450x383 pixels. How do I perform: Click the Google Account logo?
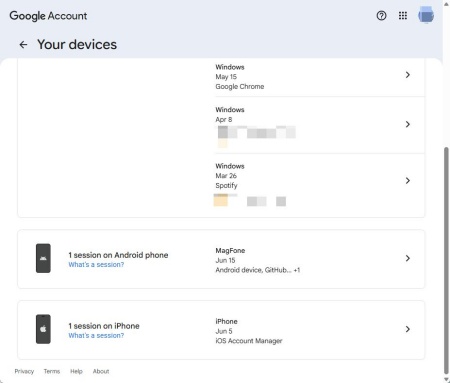pos(48,16)
